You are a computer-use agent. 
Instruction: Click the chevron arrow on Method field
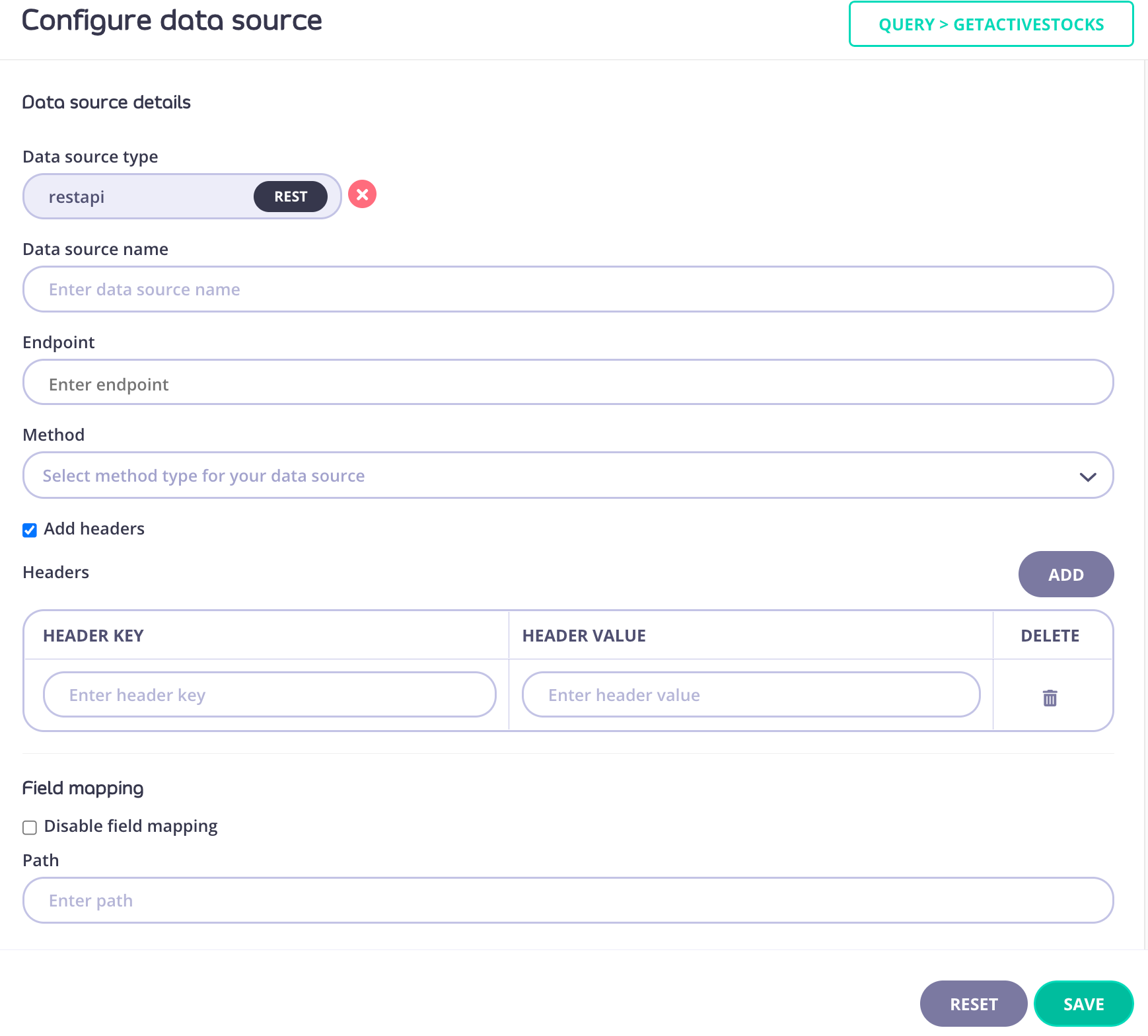1087,476
